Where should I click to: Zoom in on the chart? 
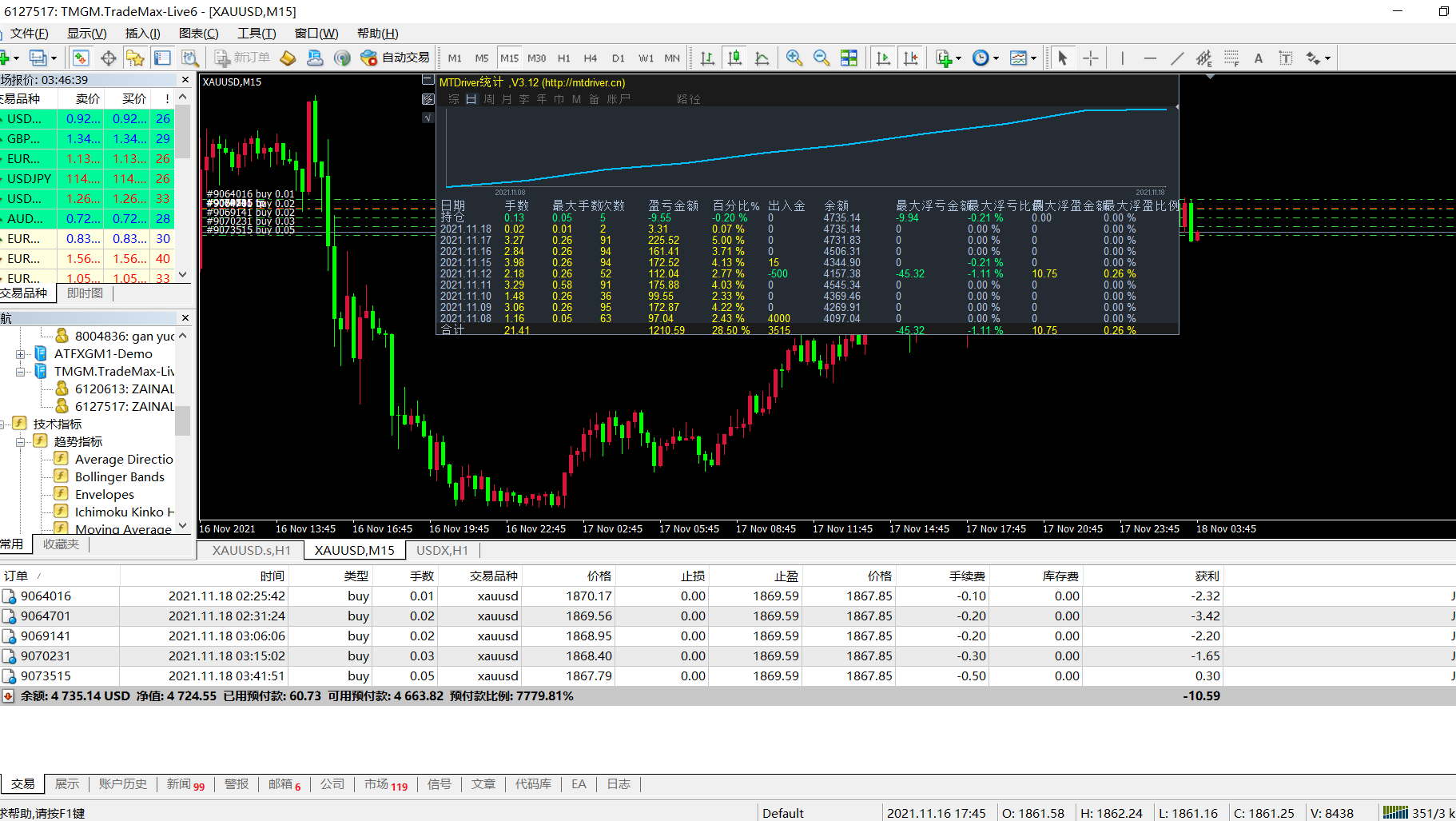tap(794, 58)
